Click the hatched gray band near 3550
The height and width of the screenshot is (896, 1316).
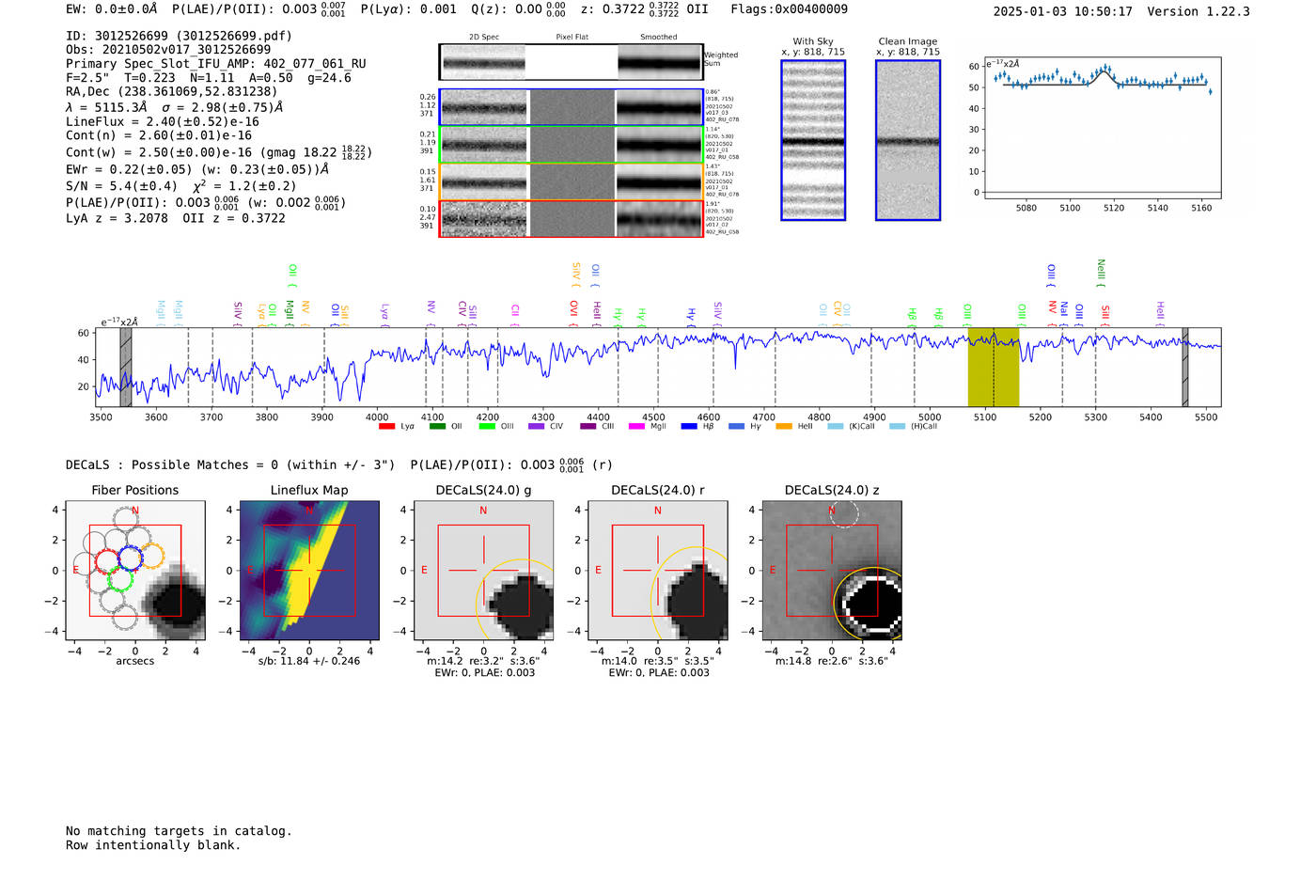(126, 368)
